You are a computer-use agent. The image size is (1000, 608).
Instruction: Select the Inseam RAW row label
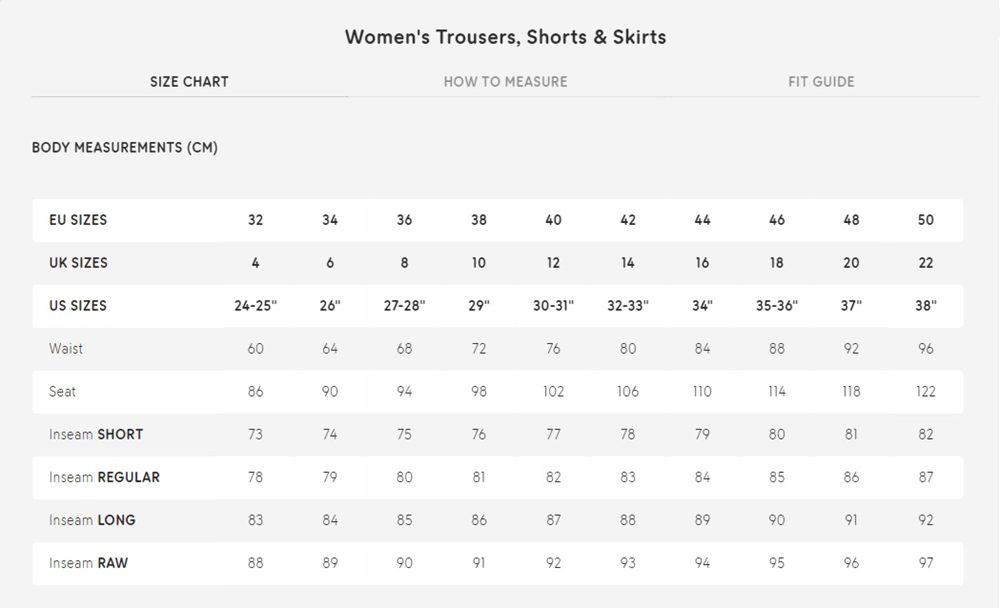(88, 564)
